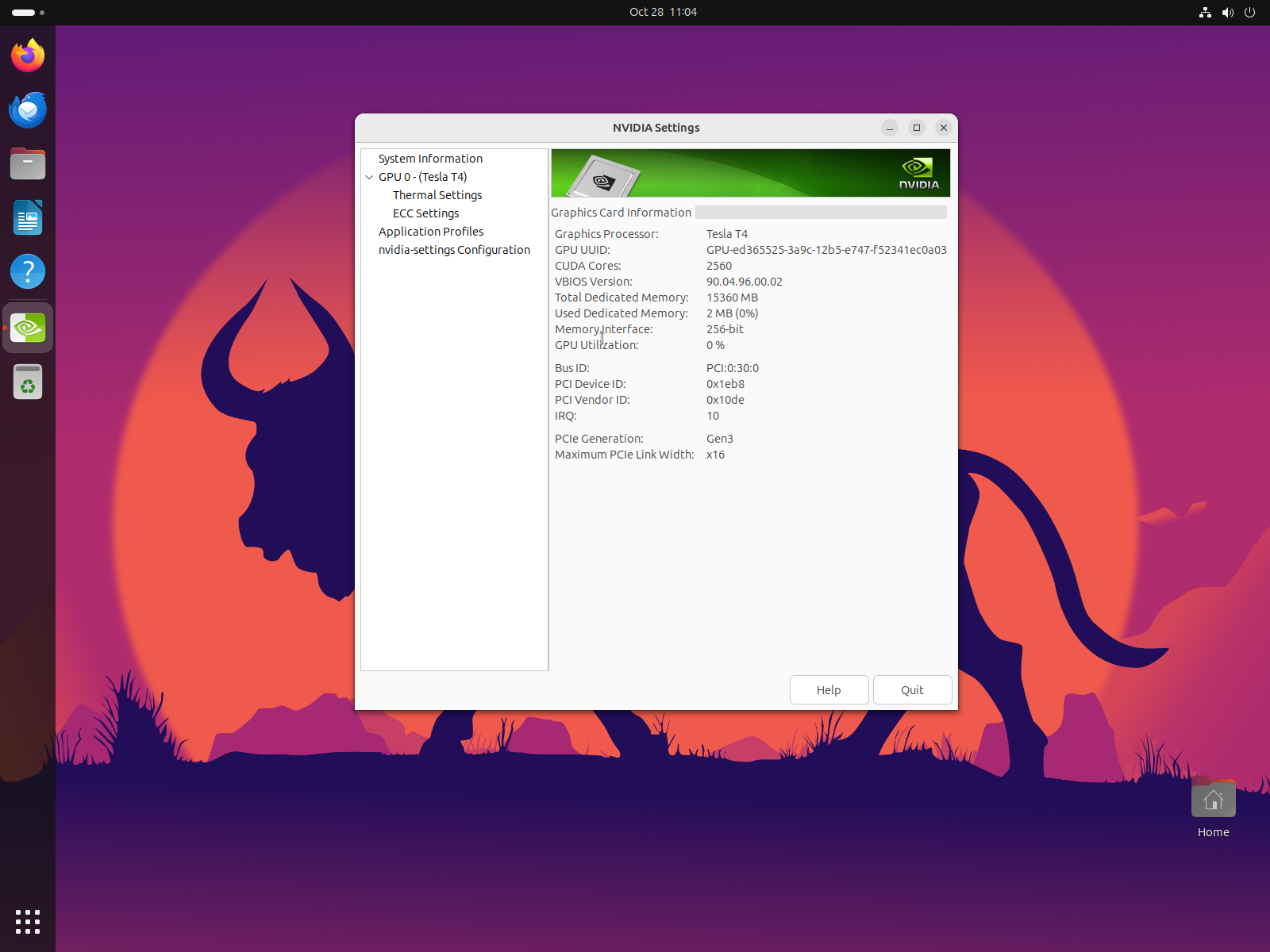Click the CUDA Cores value 2560
The height and width of the screenshot is (952, 1270).
point(719,266)
